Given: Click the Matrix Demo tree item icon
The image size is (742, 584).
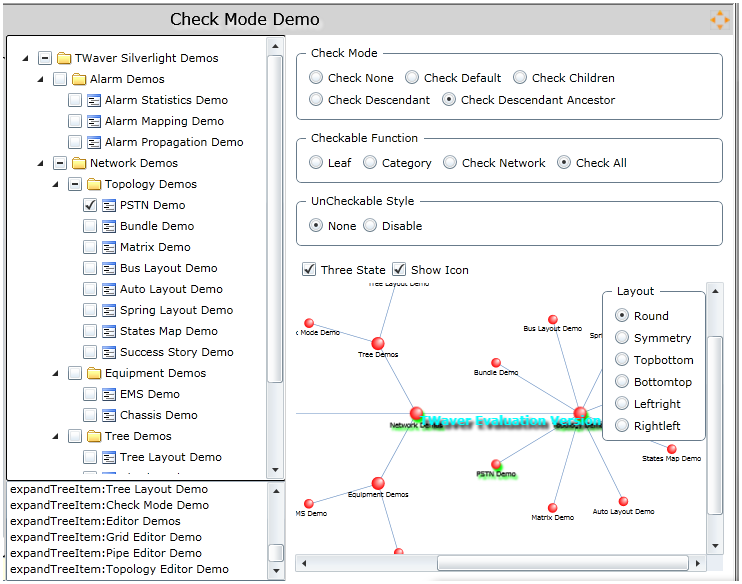Looking at the screenshot, I should [x=109, y=247].
